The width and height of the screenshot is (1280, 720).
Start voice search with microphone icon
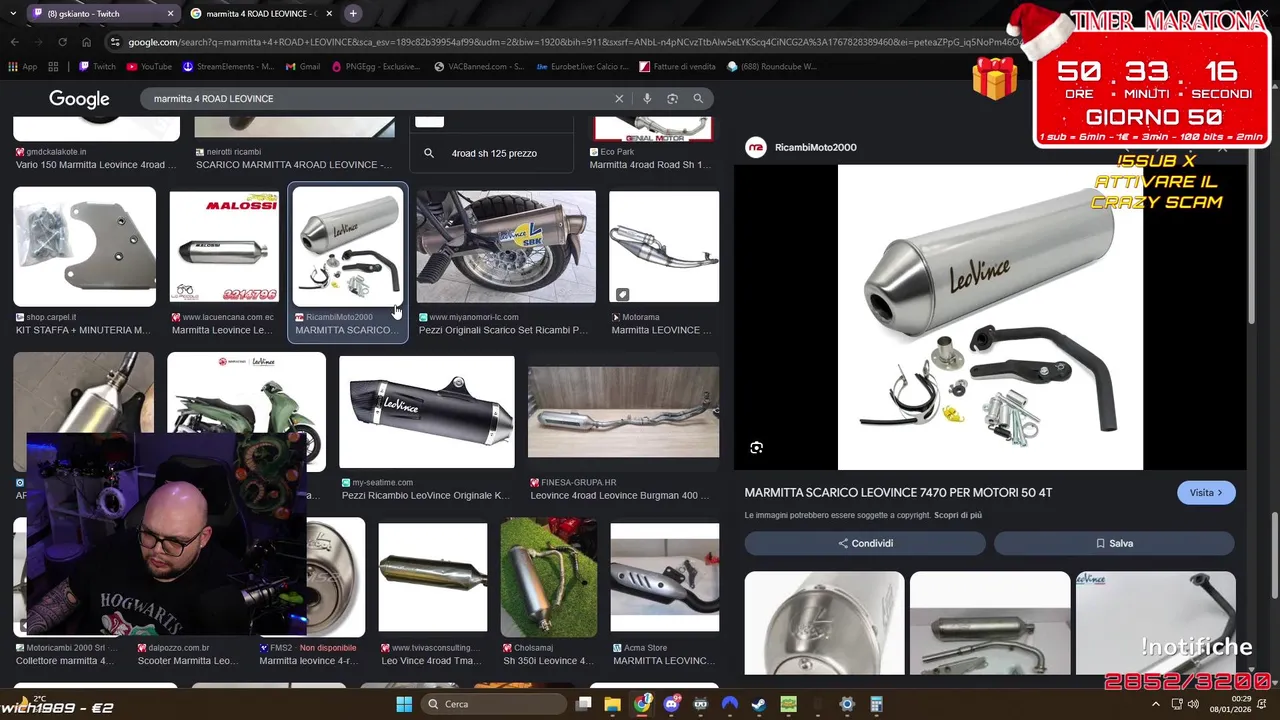[x=647, y=99]
